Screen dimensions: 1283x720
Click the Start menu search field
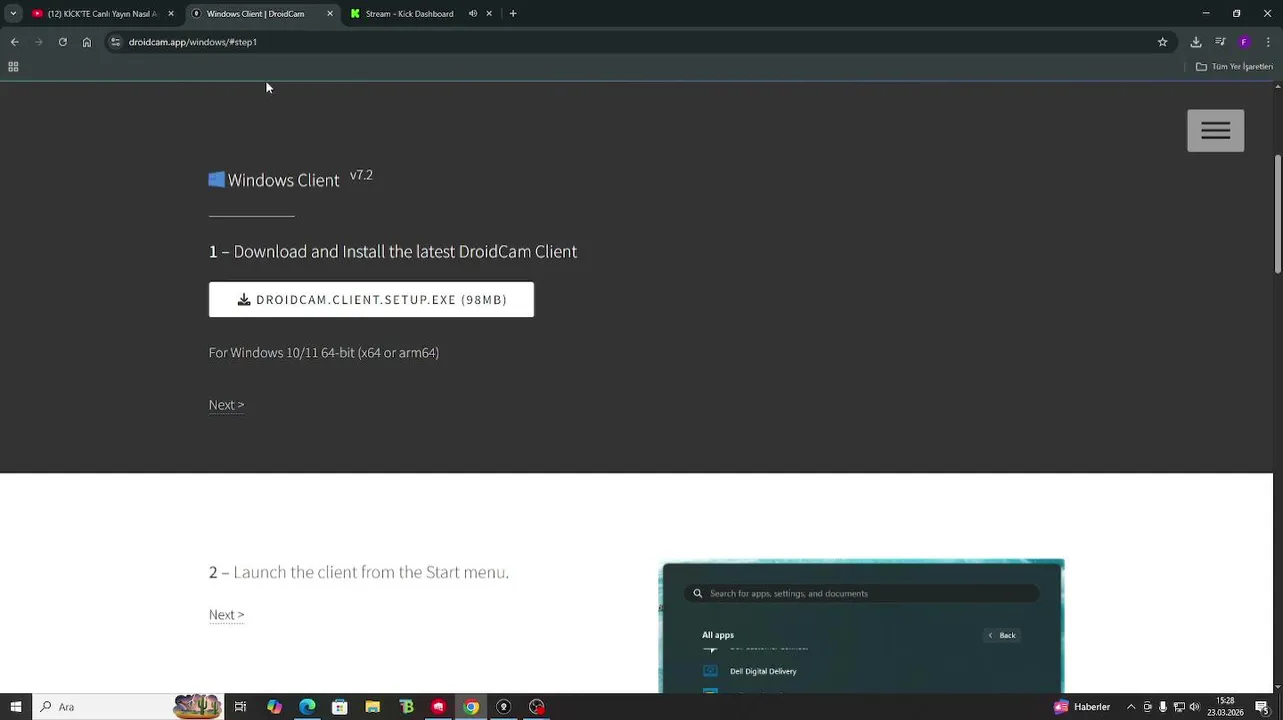[x=861, y=594]
